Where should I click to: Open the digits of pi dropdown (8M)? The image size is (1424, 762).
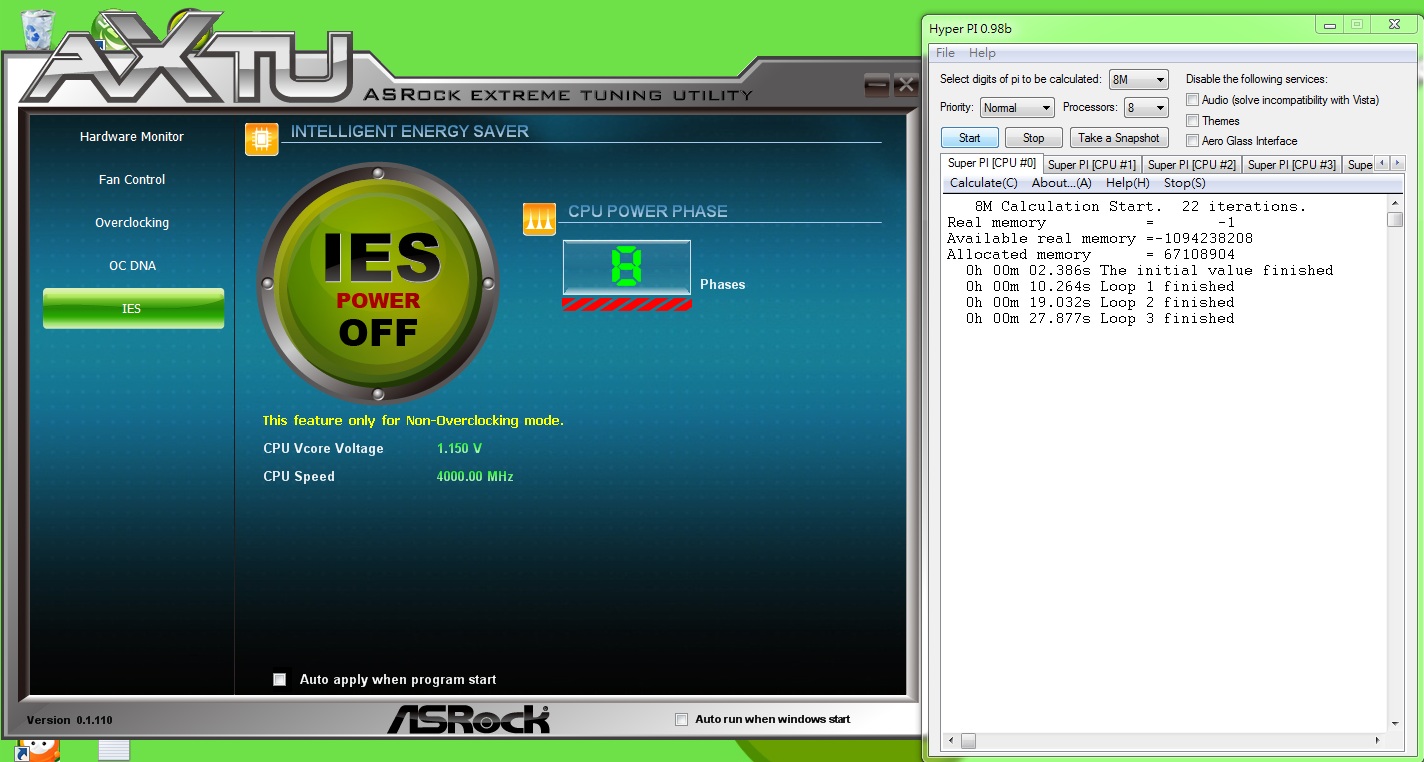click(1138, 80)
